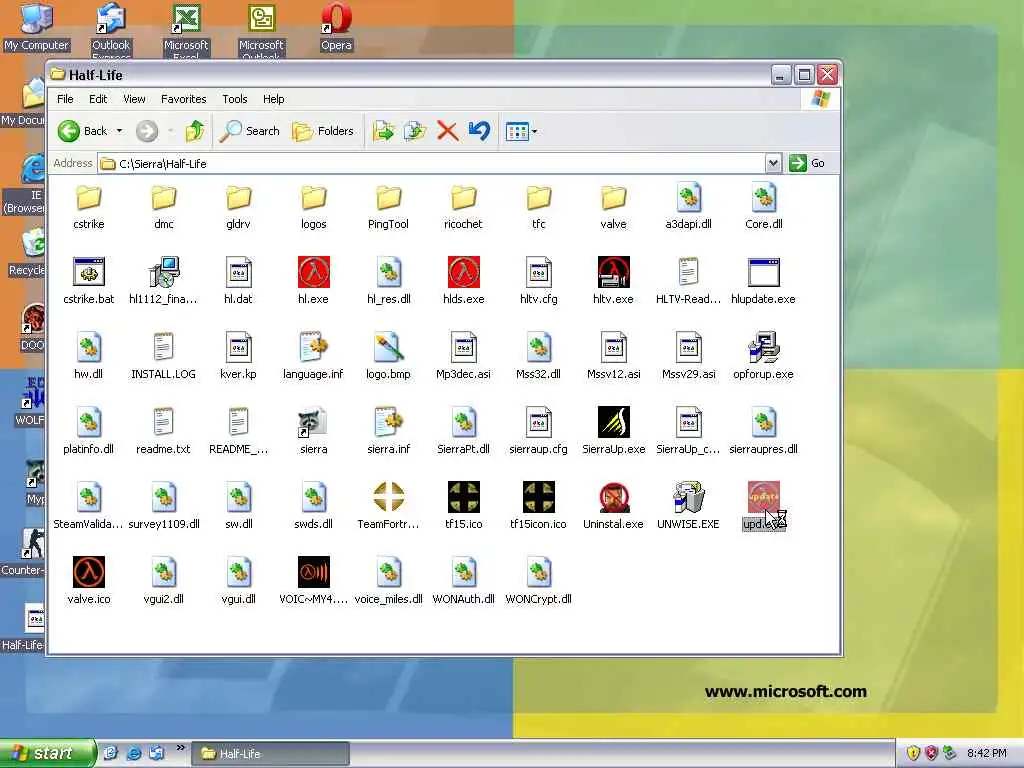Click the Delete toolbar icon
The width and height of the screenshot is (1024, 768).
tap(447, 131)
